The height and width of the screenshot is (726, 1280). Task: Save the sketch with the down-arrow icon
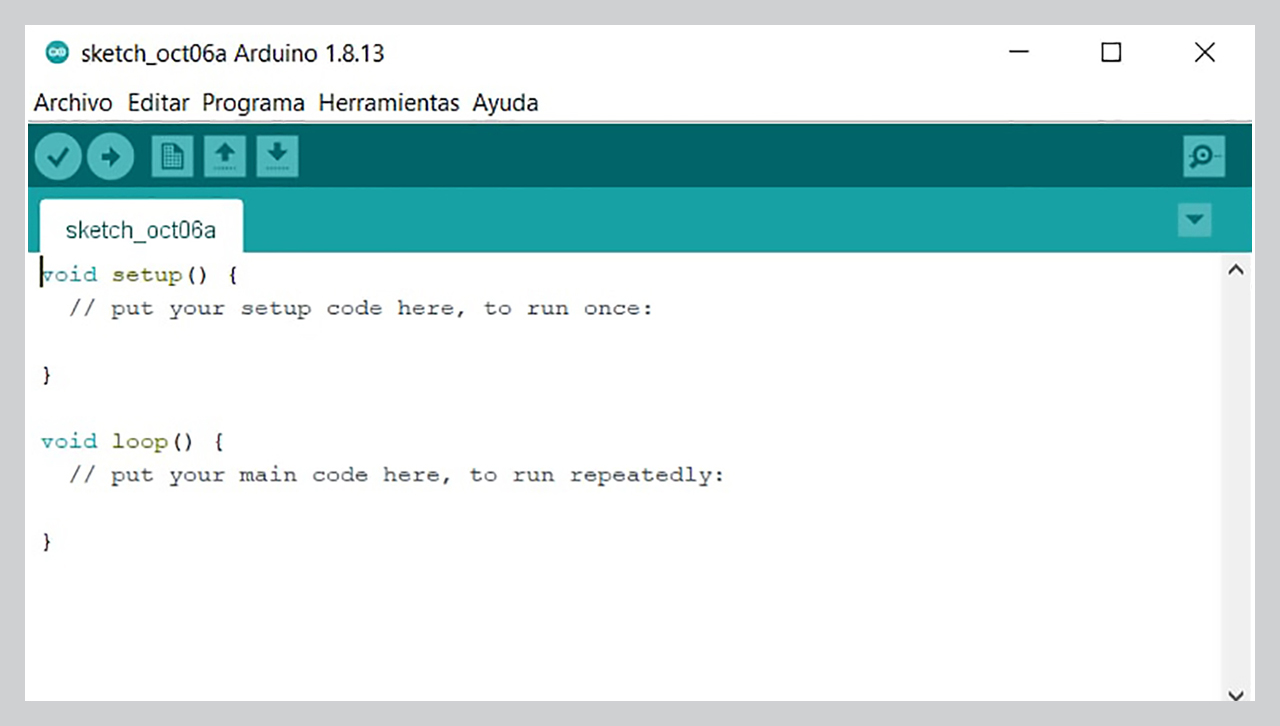point(277,157)
